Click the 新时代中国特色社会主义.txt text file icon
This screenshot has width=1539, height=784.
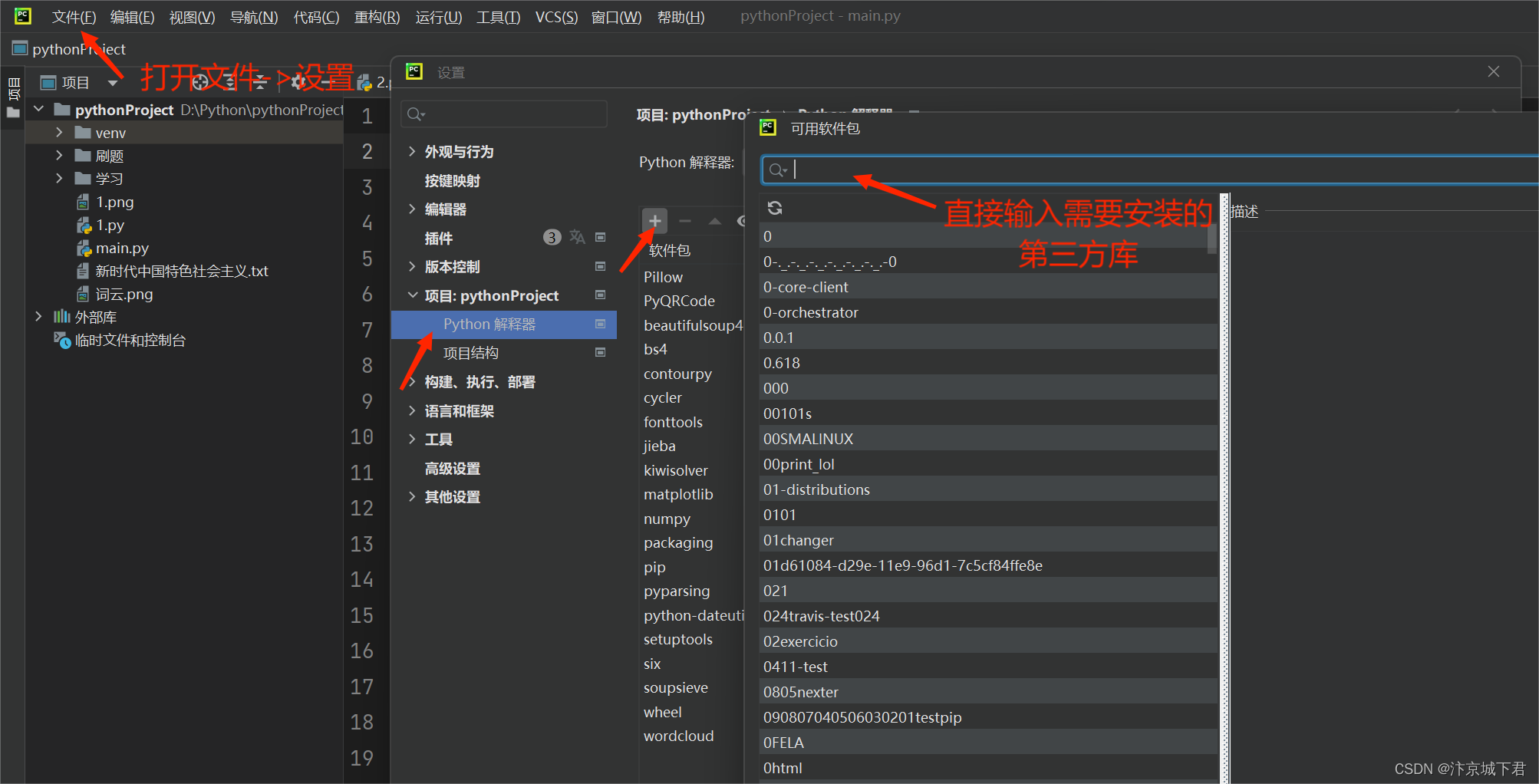(x=83, y=271)
